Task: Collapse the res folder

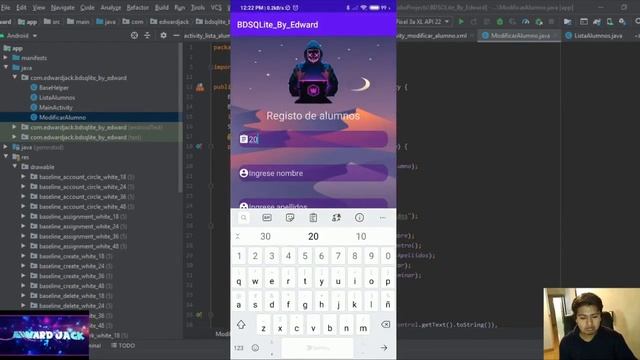Action: tap(6, 157)
